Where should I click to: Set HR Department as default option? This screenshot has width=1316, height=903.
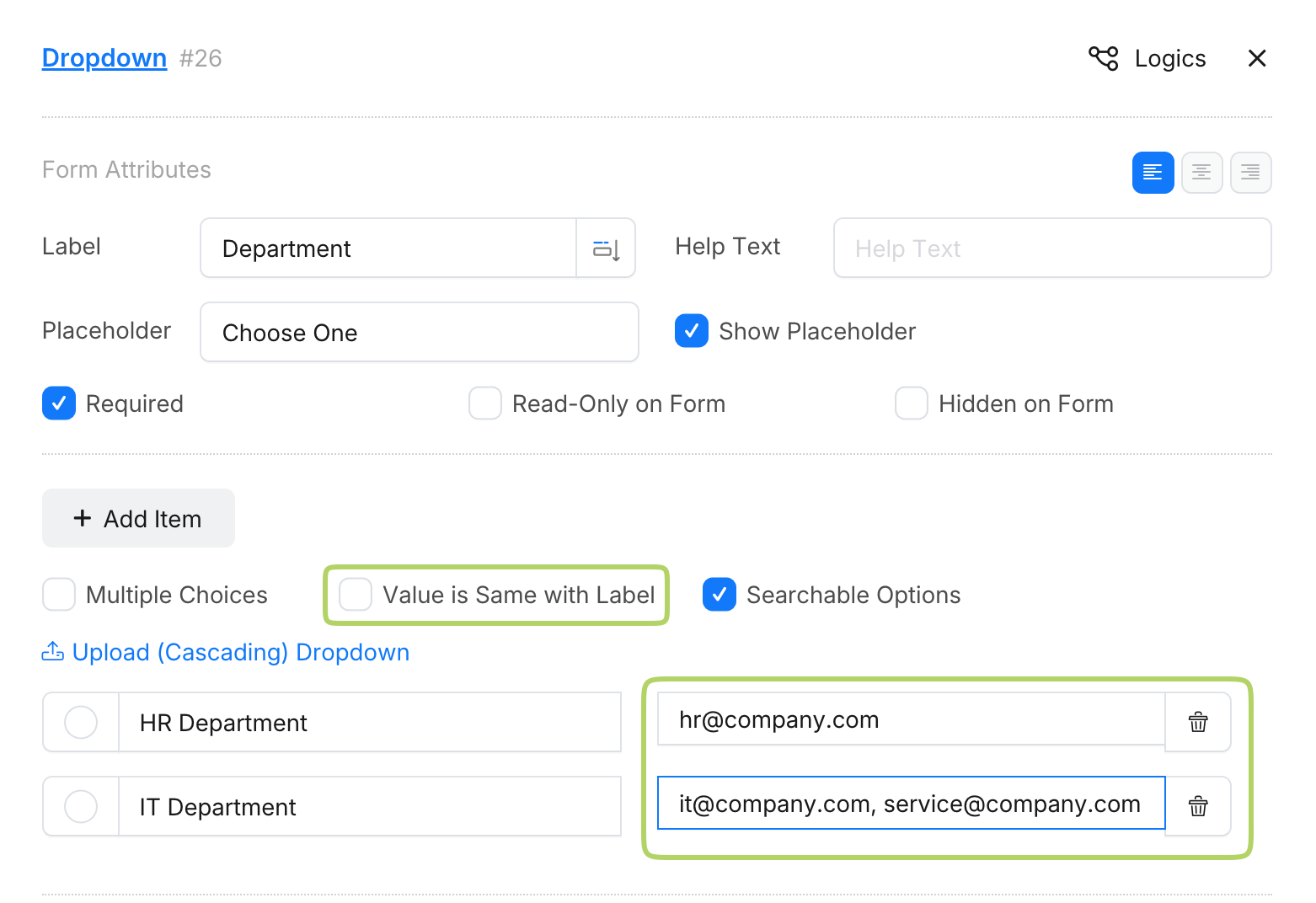pyautogui.click(x=81, y=722)
